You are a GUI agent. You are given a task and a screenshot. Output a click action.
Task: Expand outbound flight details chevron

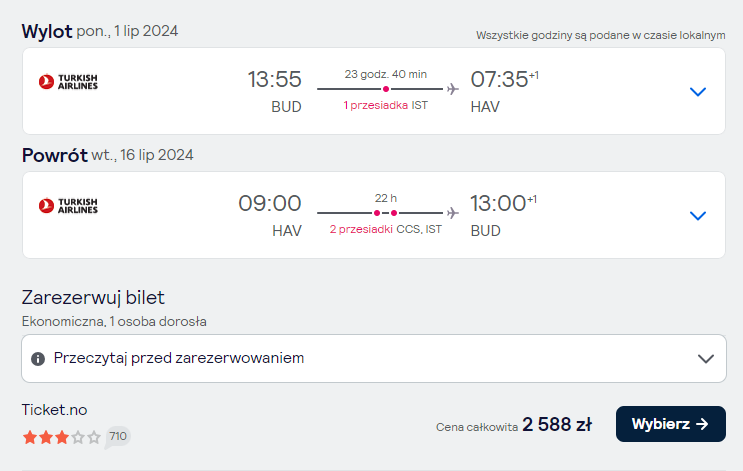(x=698, y=91)
